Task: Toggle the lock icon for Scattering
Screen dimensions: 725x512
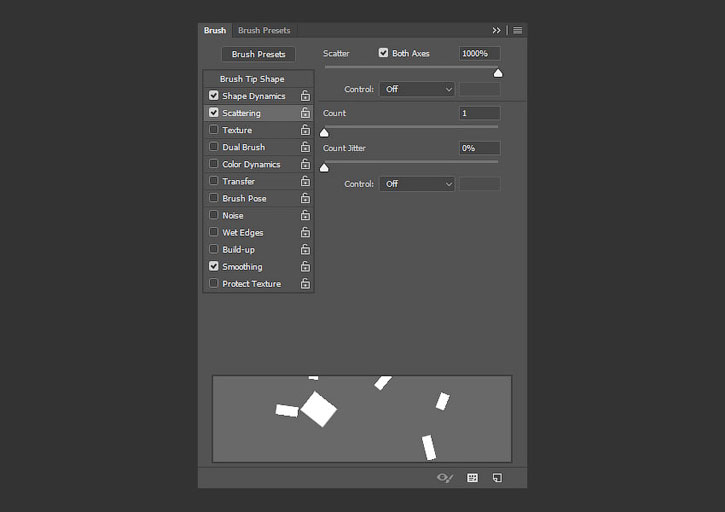Action: pos(305,113)
